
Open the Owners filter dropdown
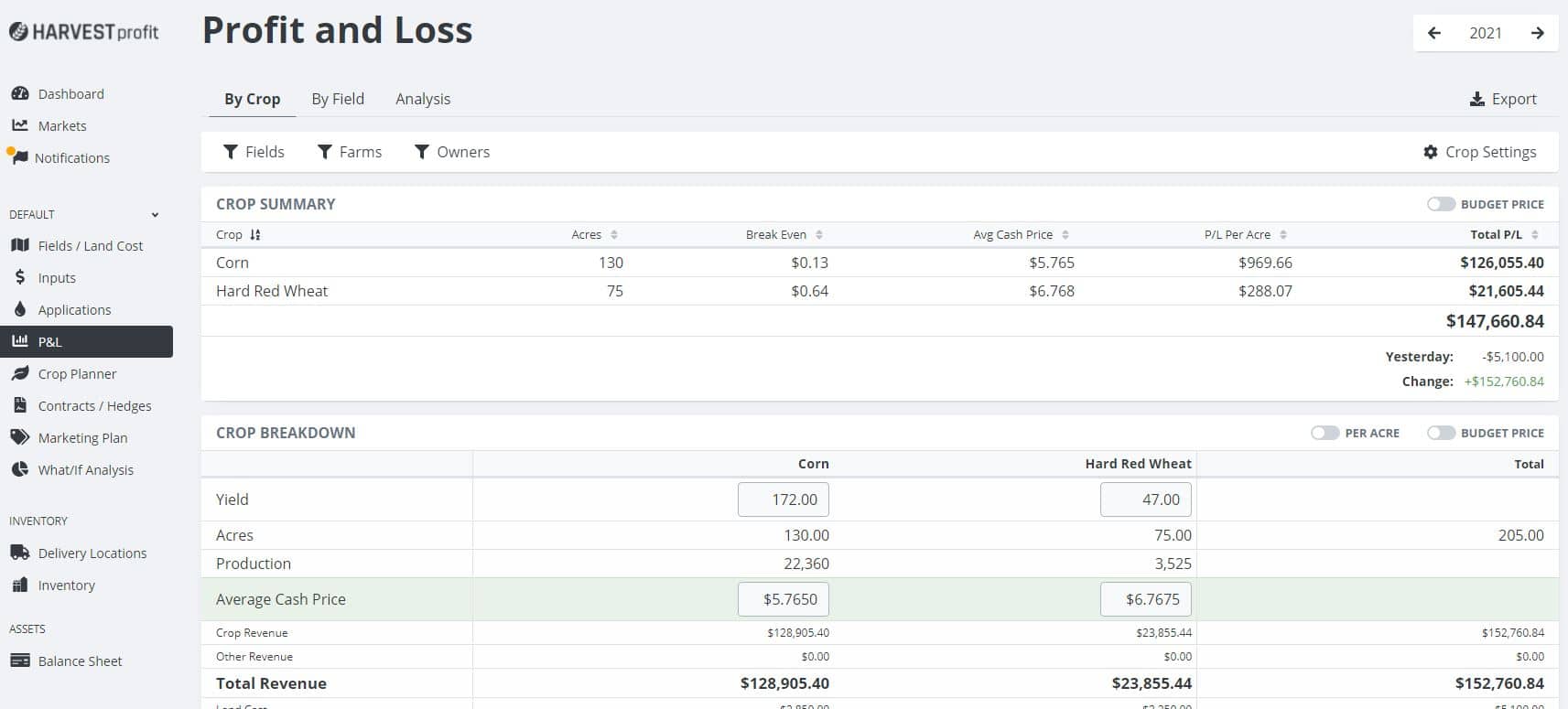(x=452, y=152)
